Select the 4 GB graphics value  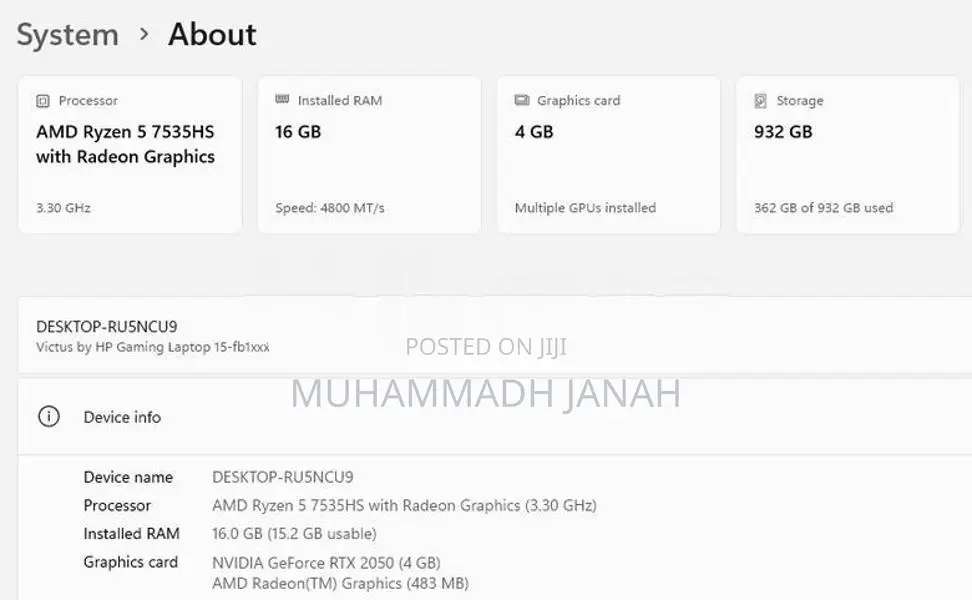pos(534,131)
